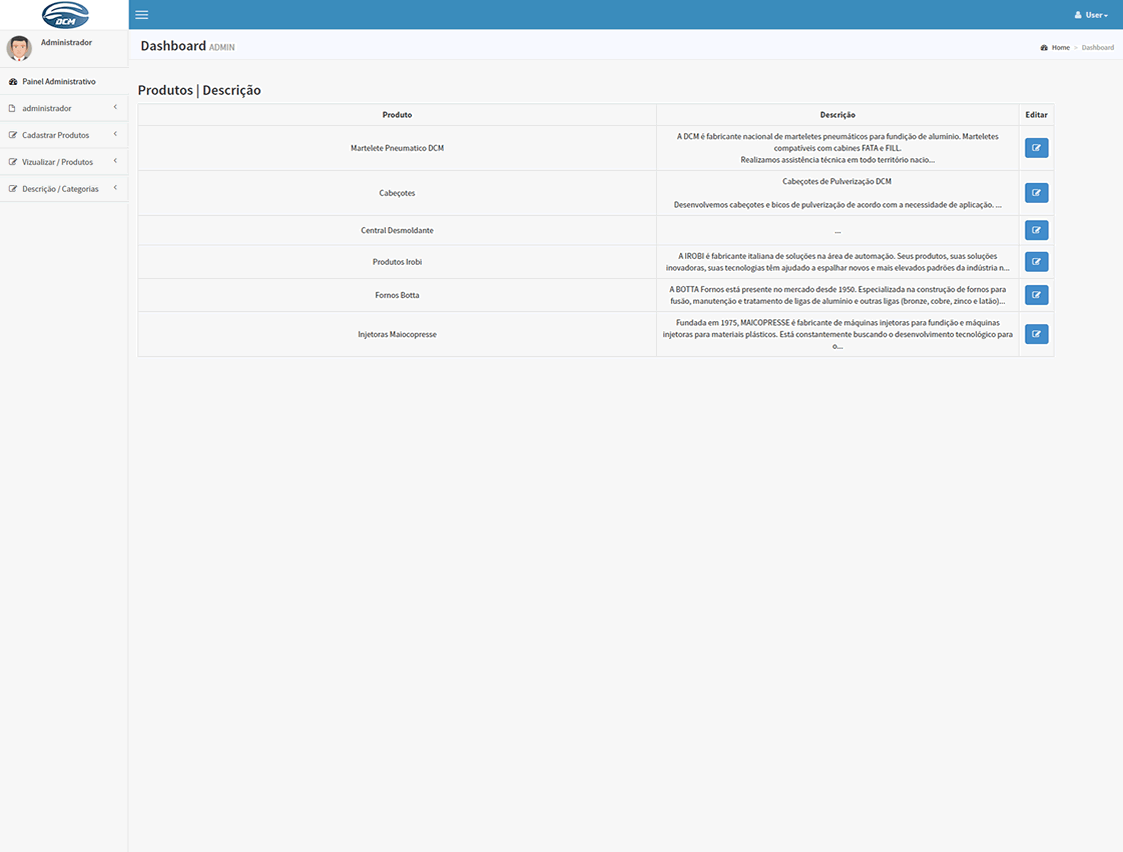Open Descrição / Categorias menu
This screenshot has height=852, width=1123.
(64, 188)
